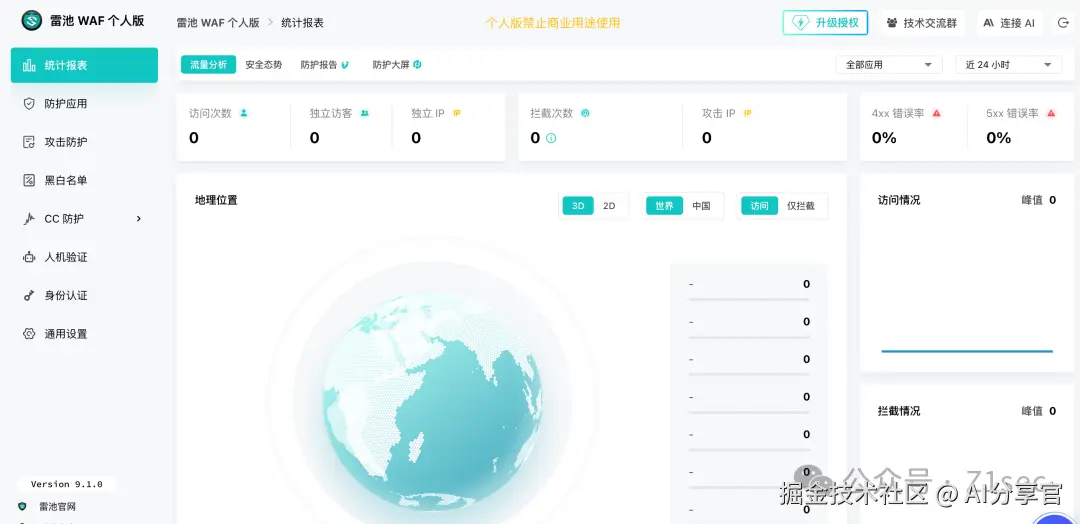Click the diamond icon on 升级授权
Image resolution: width=1080 pixels, height=524 pixels.
[x=800, y=23]
